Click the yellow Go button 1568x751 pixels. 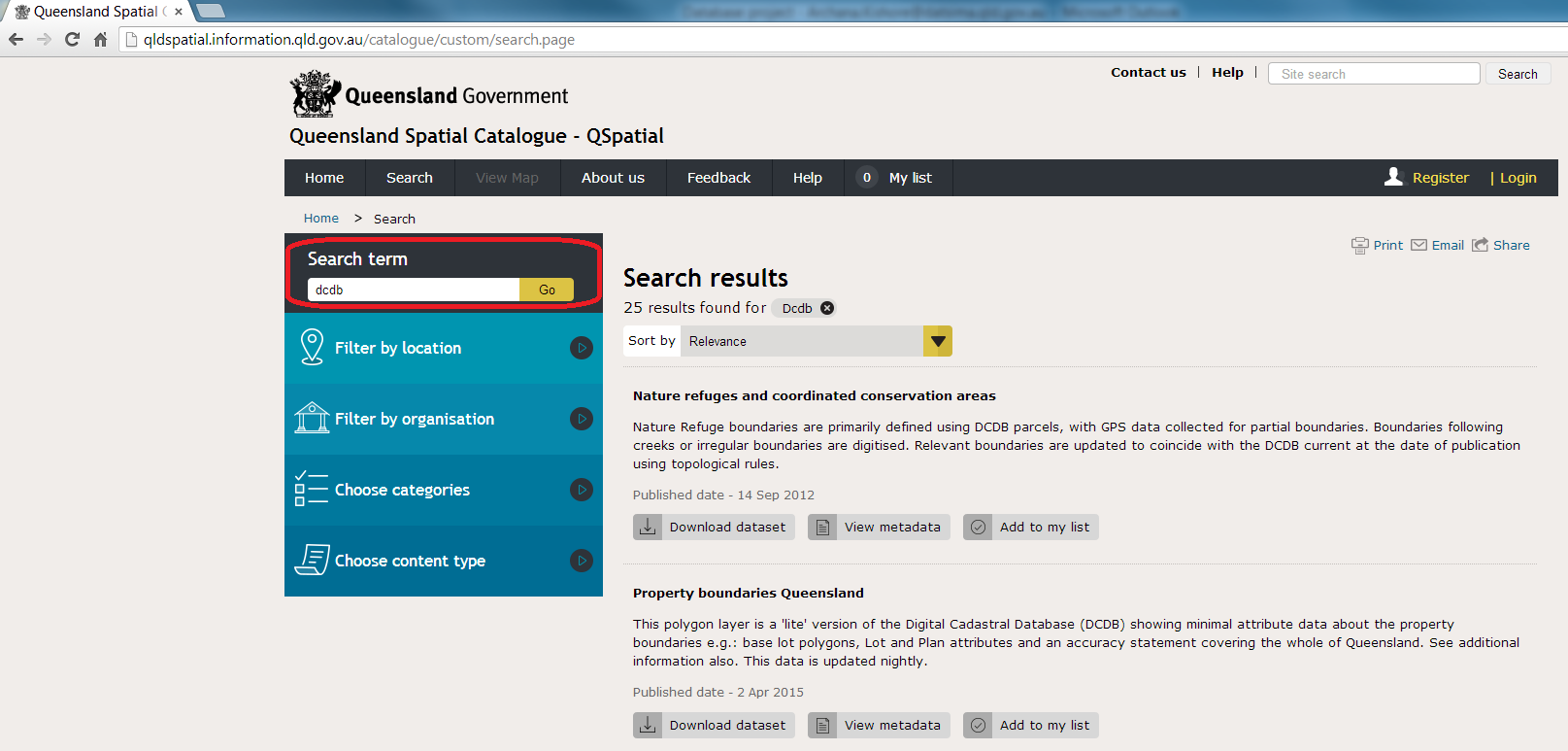pyautogui.click(x=547, y=290)
